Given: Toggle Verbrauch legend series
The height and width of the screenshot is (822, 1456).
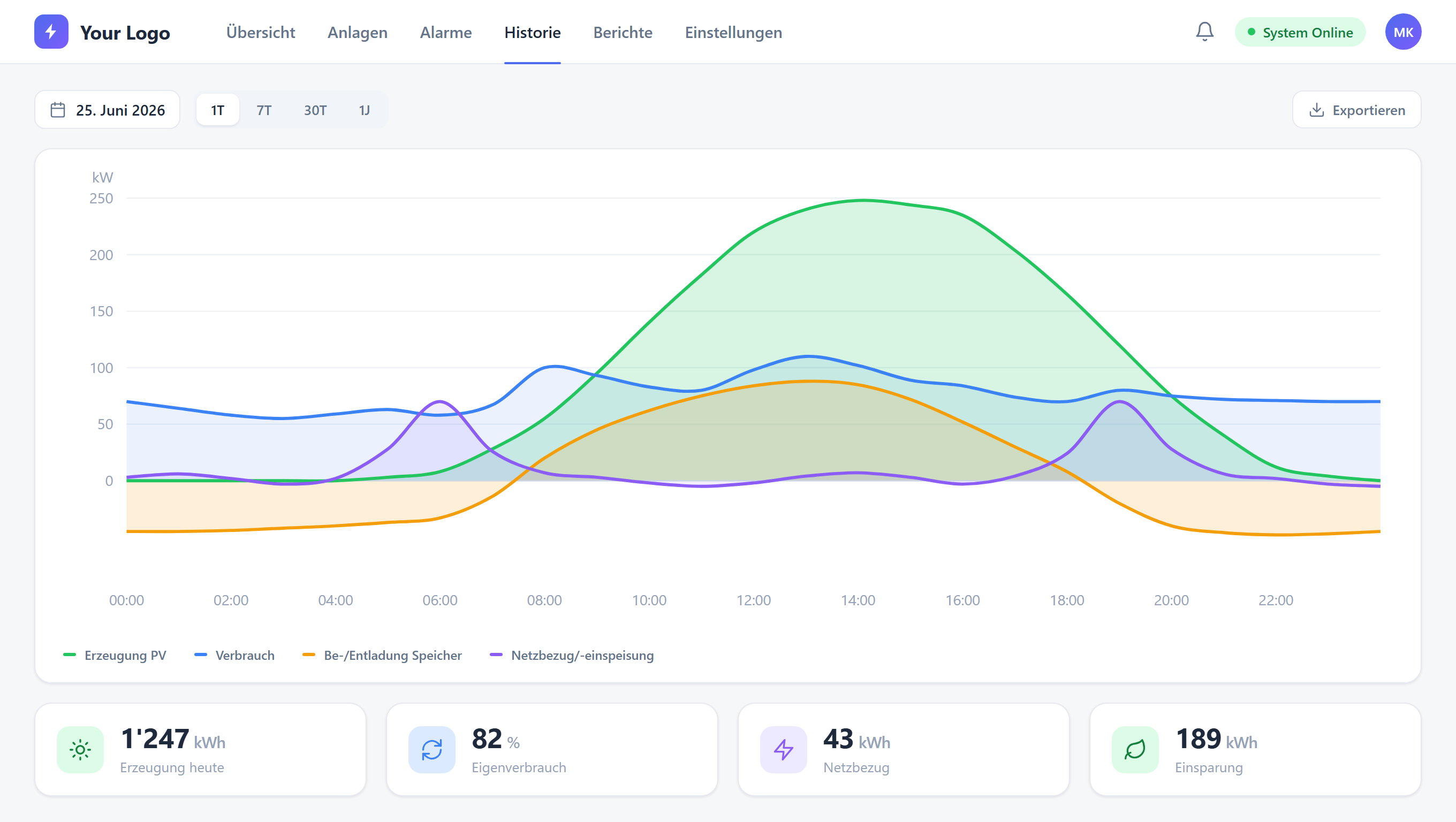Looking at the screenshot, I should 234,655.
